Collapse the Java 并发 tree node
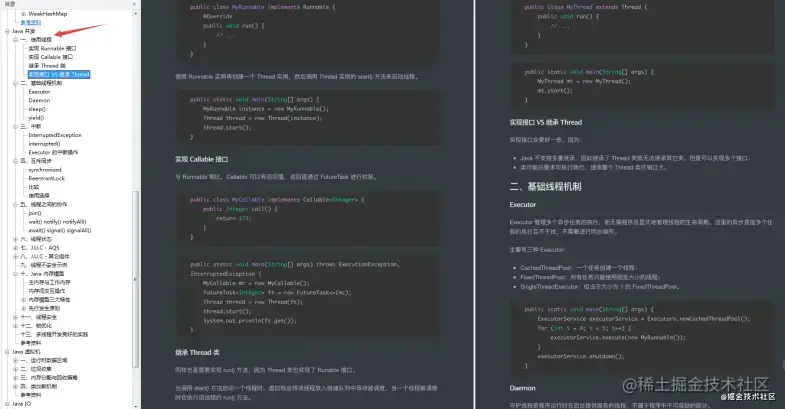785x409 pixels. coord(8,31)
